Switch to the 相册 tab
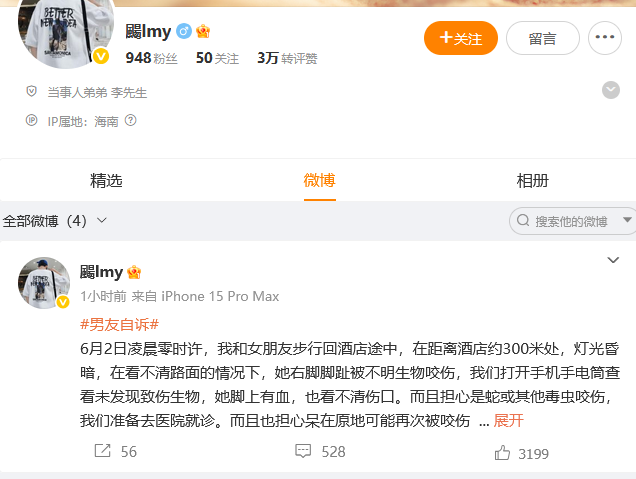Screen dimensions: 636x479 533,180
